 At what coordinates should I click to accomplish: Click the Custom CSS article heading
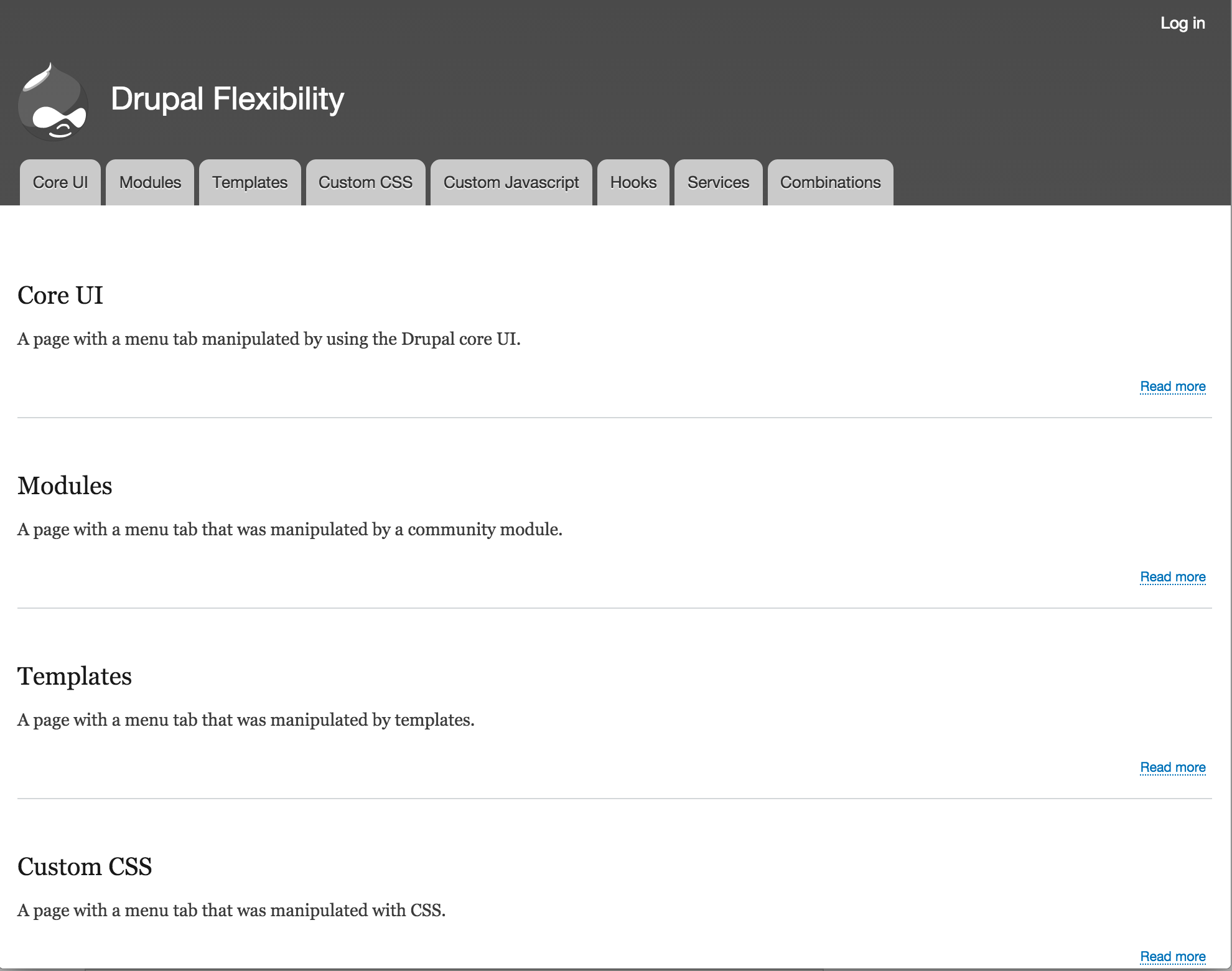tap(85, 866)
